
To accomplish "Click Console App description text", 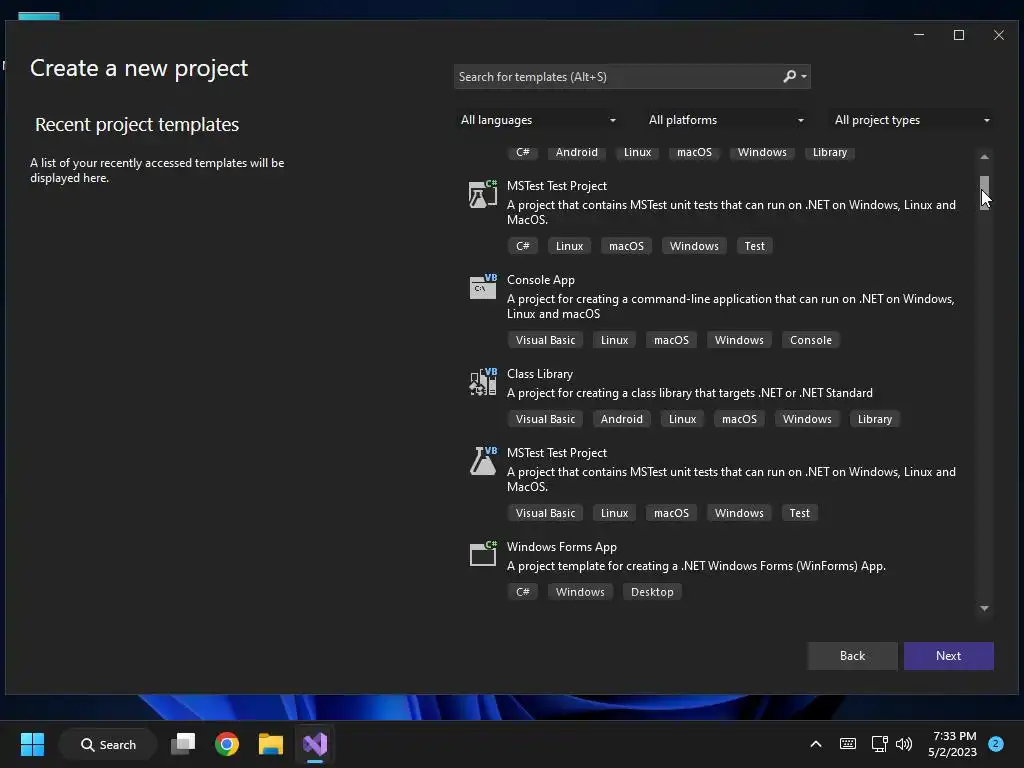I will pos(730,306).
